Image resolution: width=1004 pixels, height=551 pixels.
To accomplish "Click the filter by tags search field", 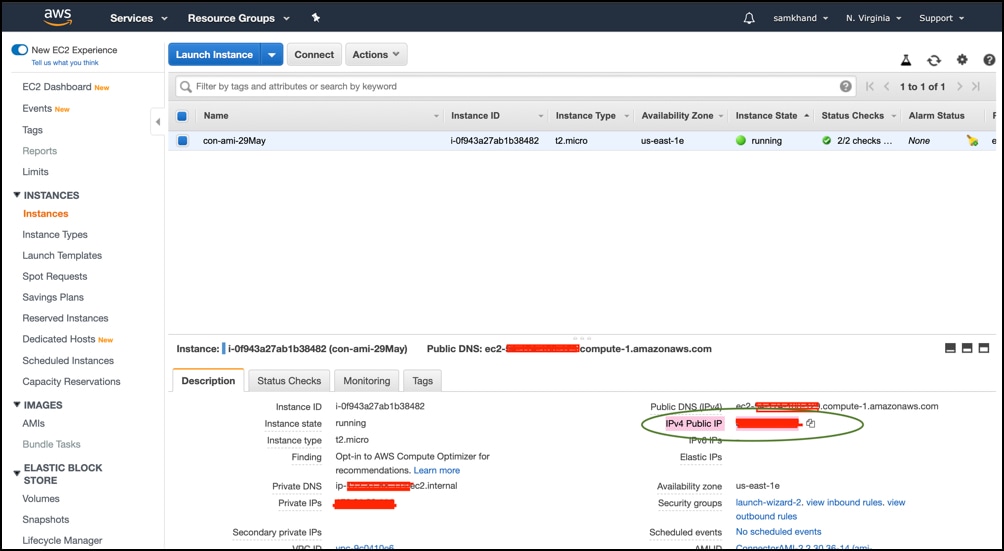I will 510,87.
